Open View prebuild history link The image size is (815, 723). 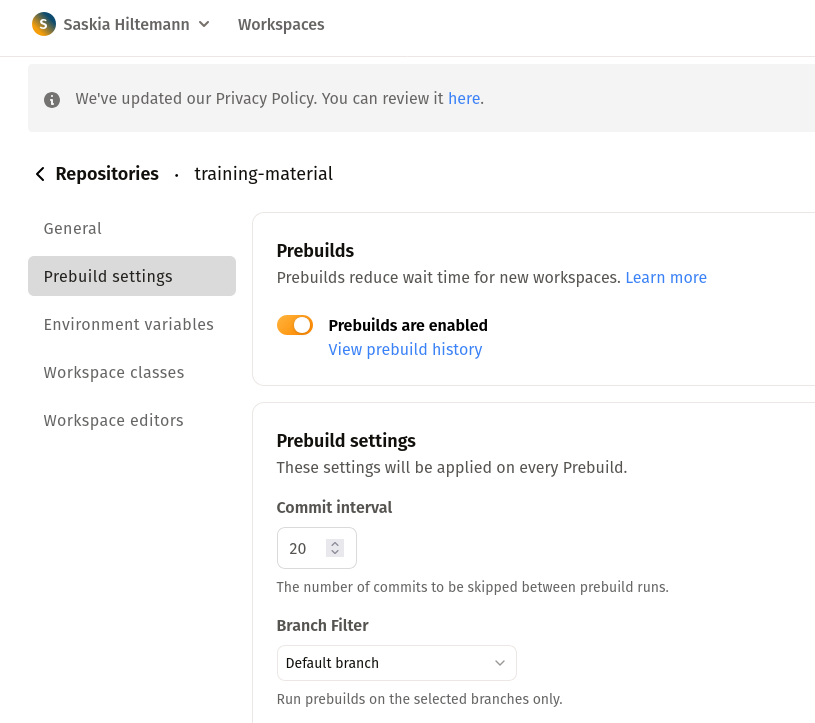click(x=405, y=349)
